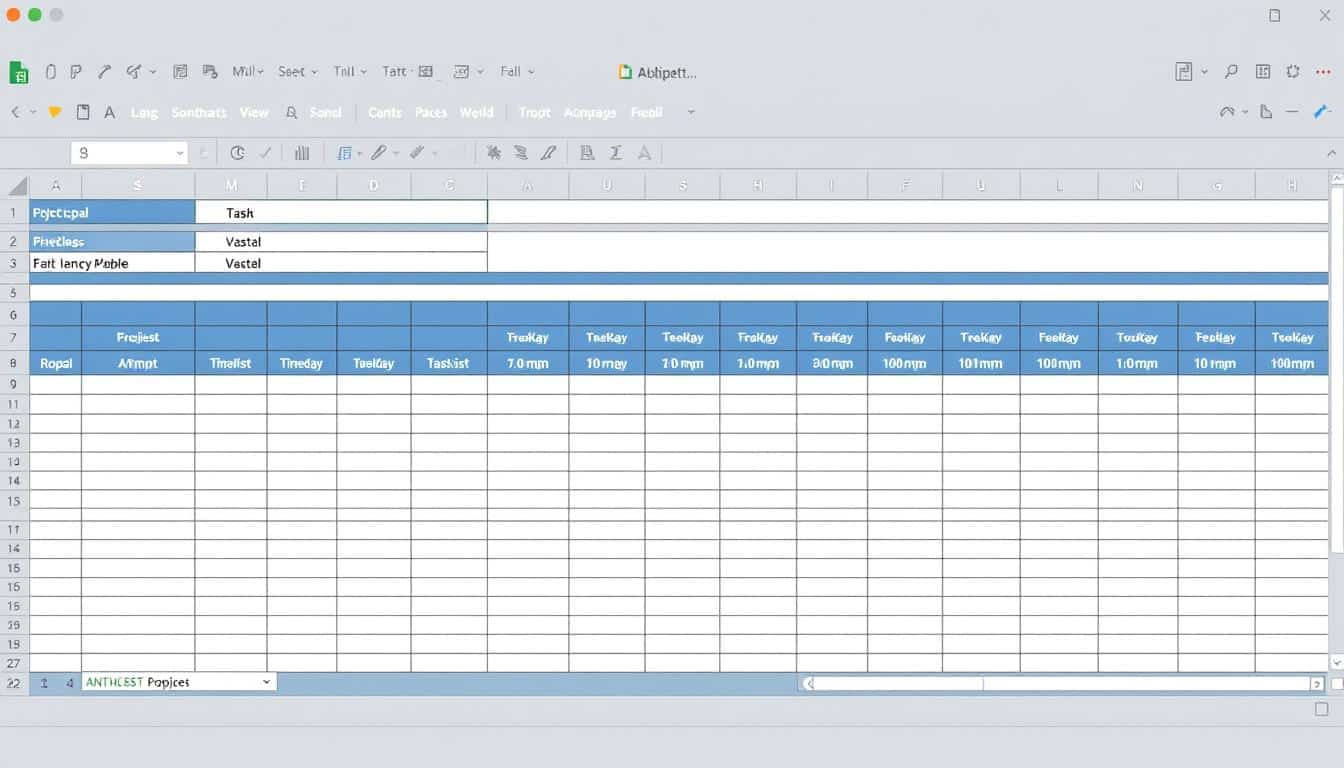
Task: Click the table icon left of Mull
Action: [181, 72]
